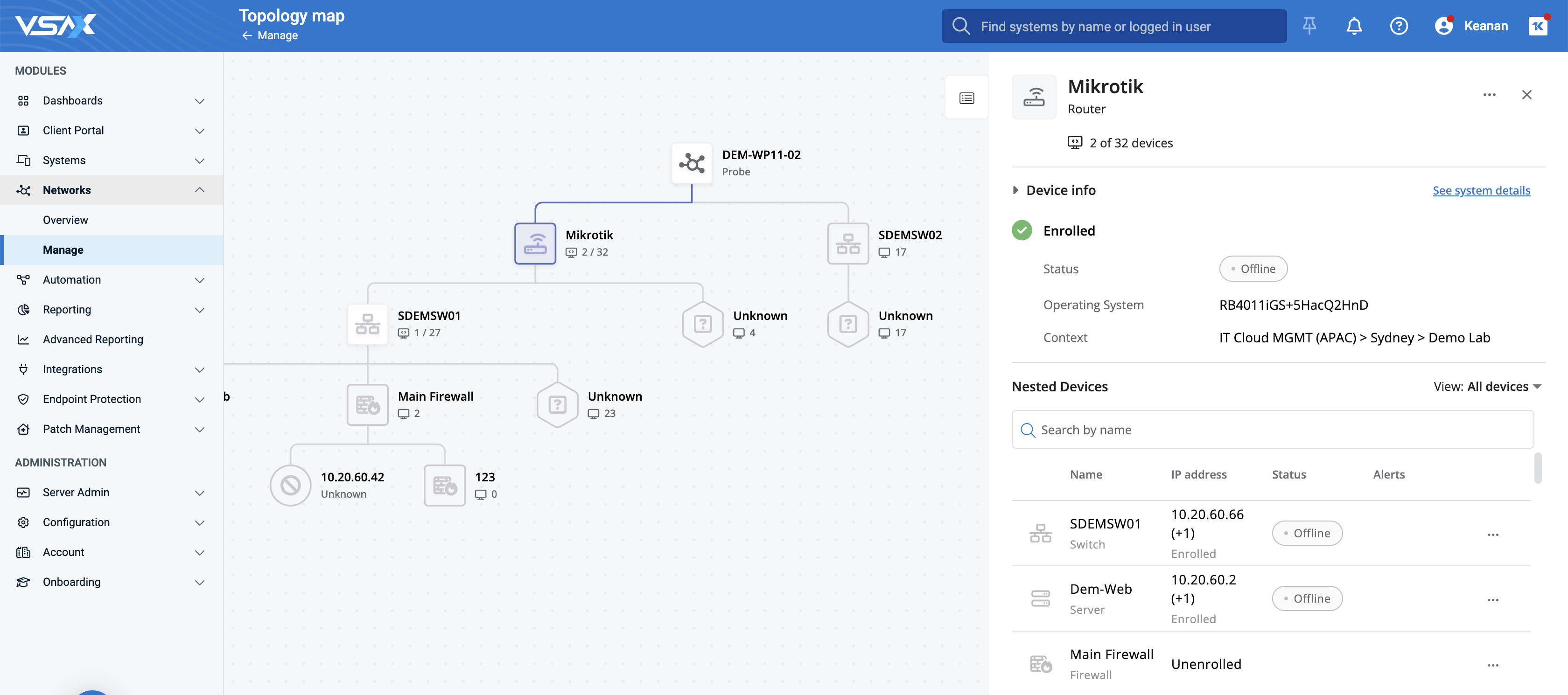Click the Search by name field
1568x695 pixels.
click(x=1272, y=430)
